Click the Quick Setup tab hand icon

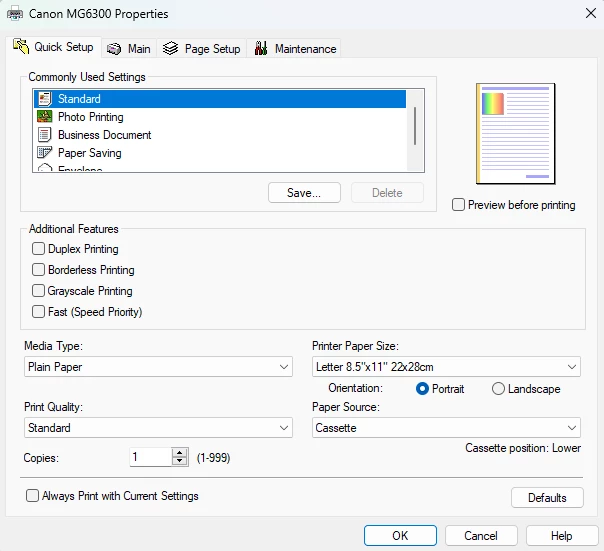click(21, 47)
